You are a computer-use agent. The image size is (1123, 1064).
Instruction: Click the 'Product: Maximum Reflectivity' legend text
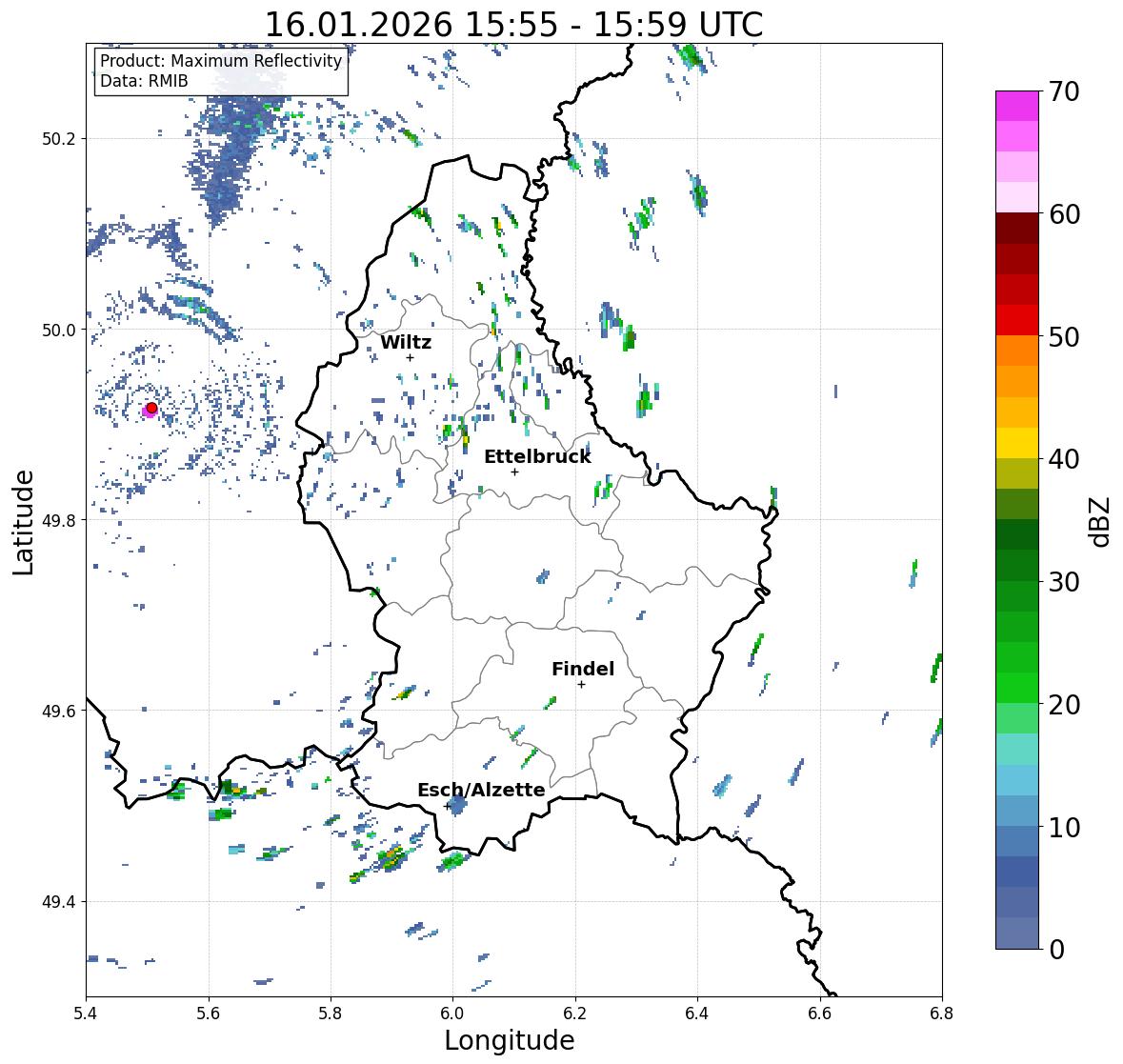pyautogui.click(x=221, y=61)
